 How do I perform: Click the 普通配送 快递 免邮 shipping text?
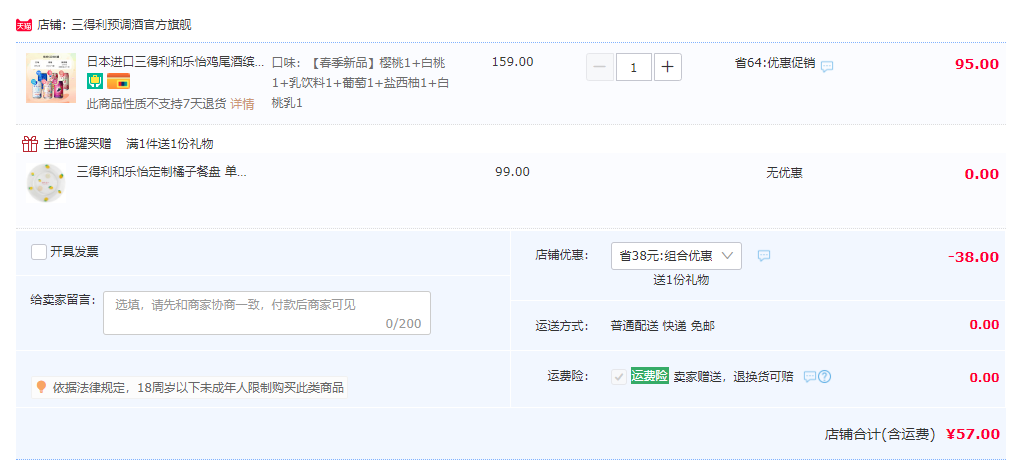coord(662,325)
